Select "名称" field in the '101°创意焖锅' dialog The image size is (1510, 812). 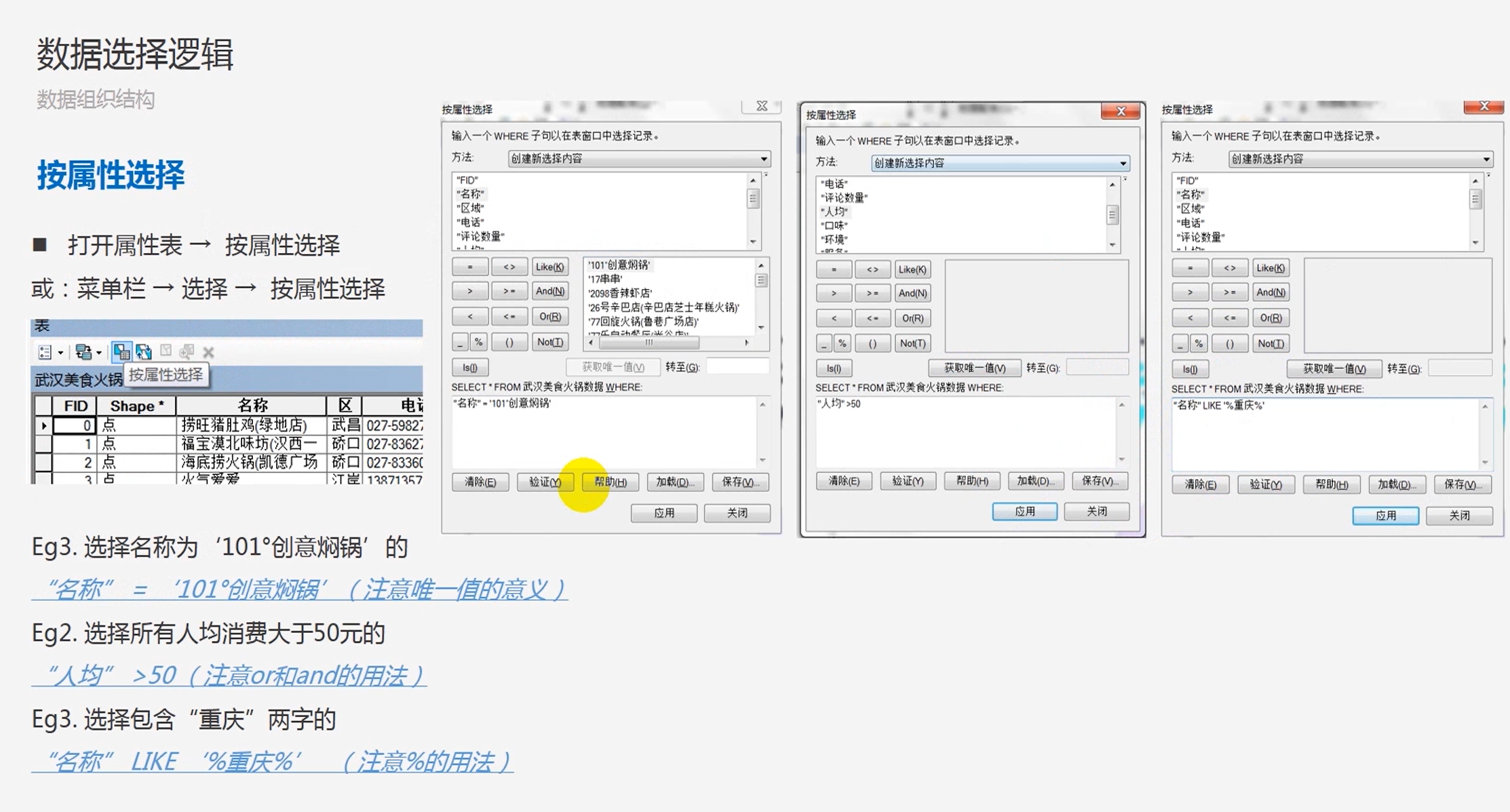pyautogui.click(x=471, y=194)
